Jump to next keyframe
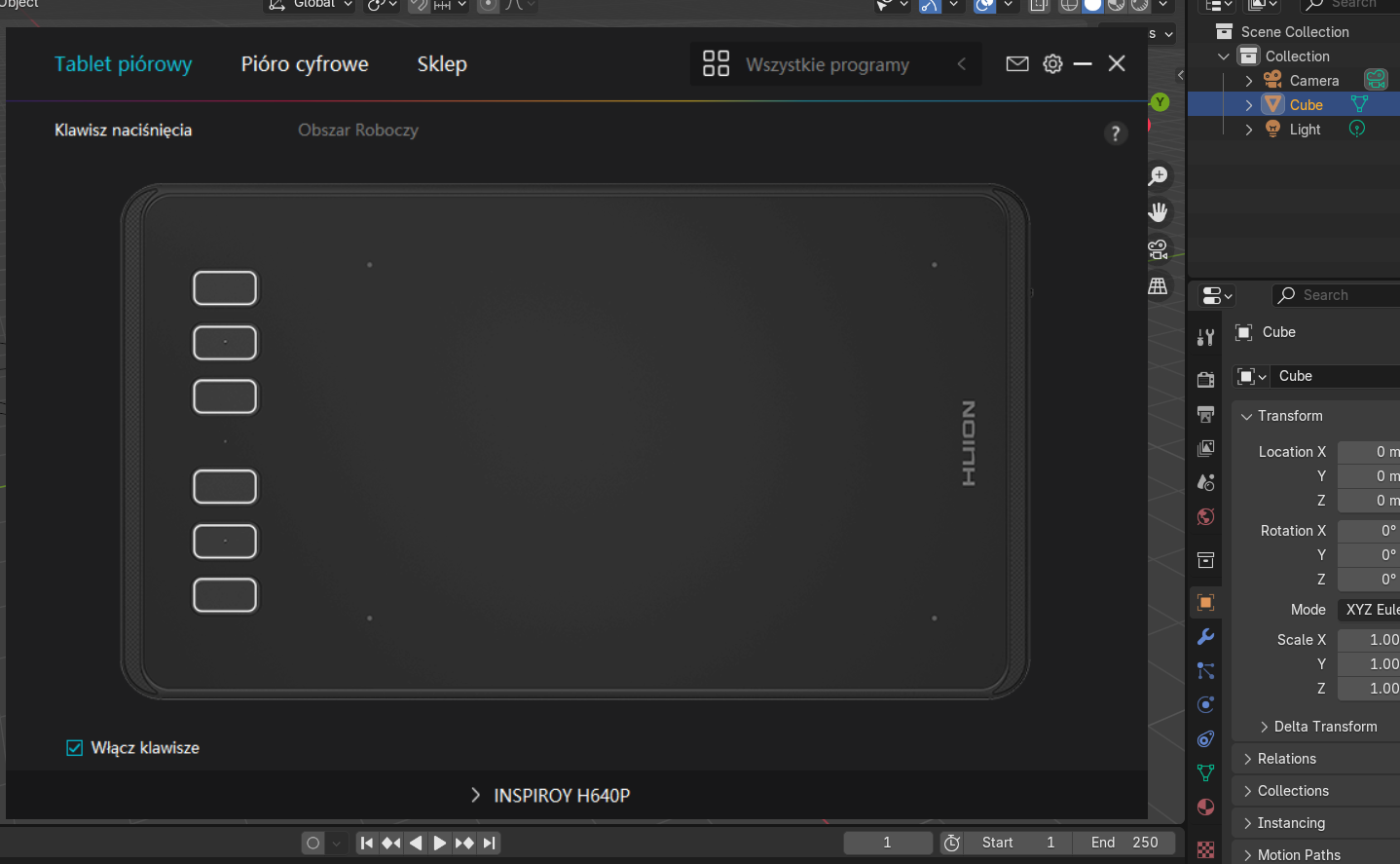The width and height of the screenshot is (1400, 864). click(464, 844)
